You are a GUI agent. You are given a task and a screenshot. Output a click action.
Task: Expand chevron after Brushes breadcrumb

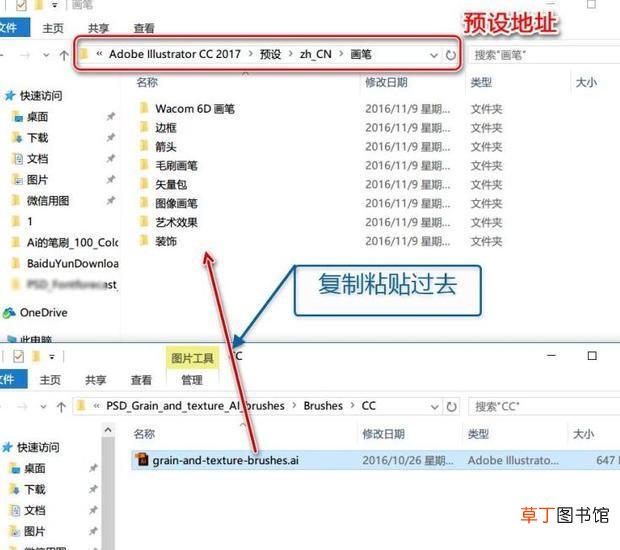pos(352,406)
